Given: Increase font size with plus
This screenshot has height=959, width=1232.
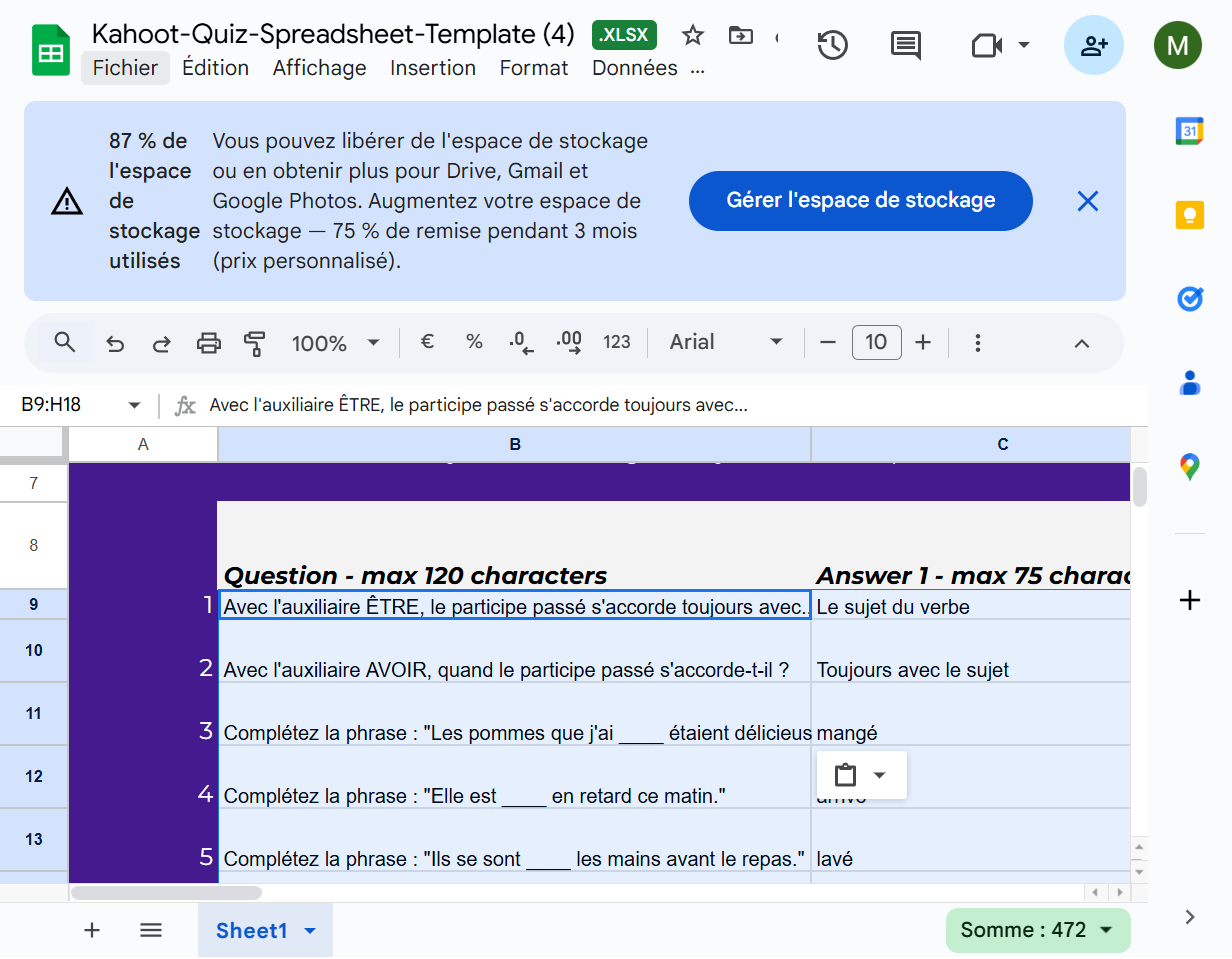Looking at the screenshot, I should [923, 342].
